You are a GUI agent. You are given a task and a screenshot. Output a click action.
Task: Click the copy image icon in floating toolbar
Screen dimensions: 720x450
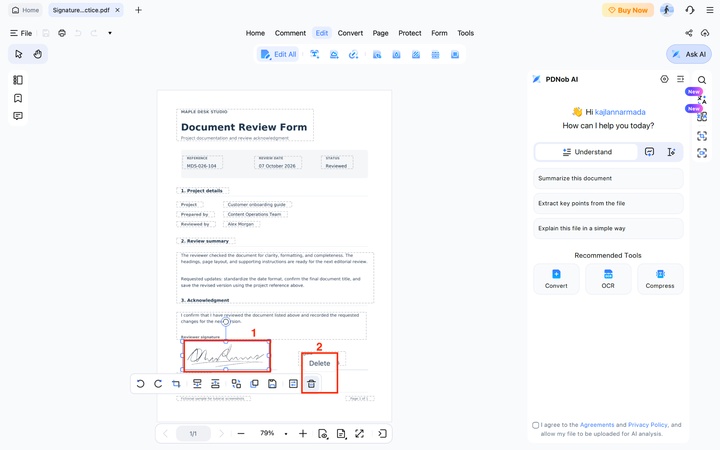(254, 384)
